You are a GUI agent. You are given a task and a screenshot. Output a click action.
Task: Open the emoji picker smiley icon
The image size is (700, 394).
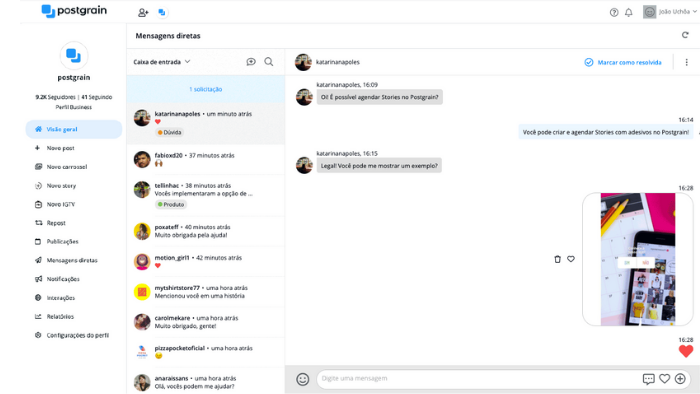click(303, 379)
